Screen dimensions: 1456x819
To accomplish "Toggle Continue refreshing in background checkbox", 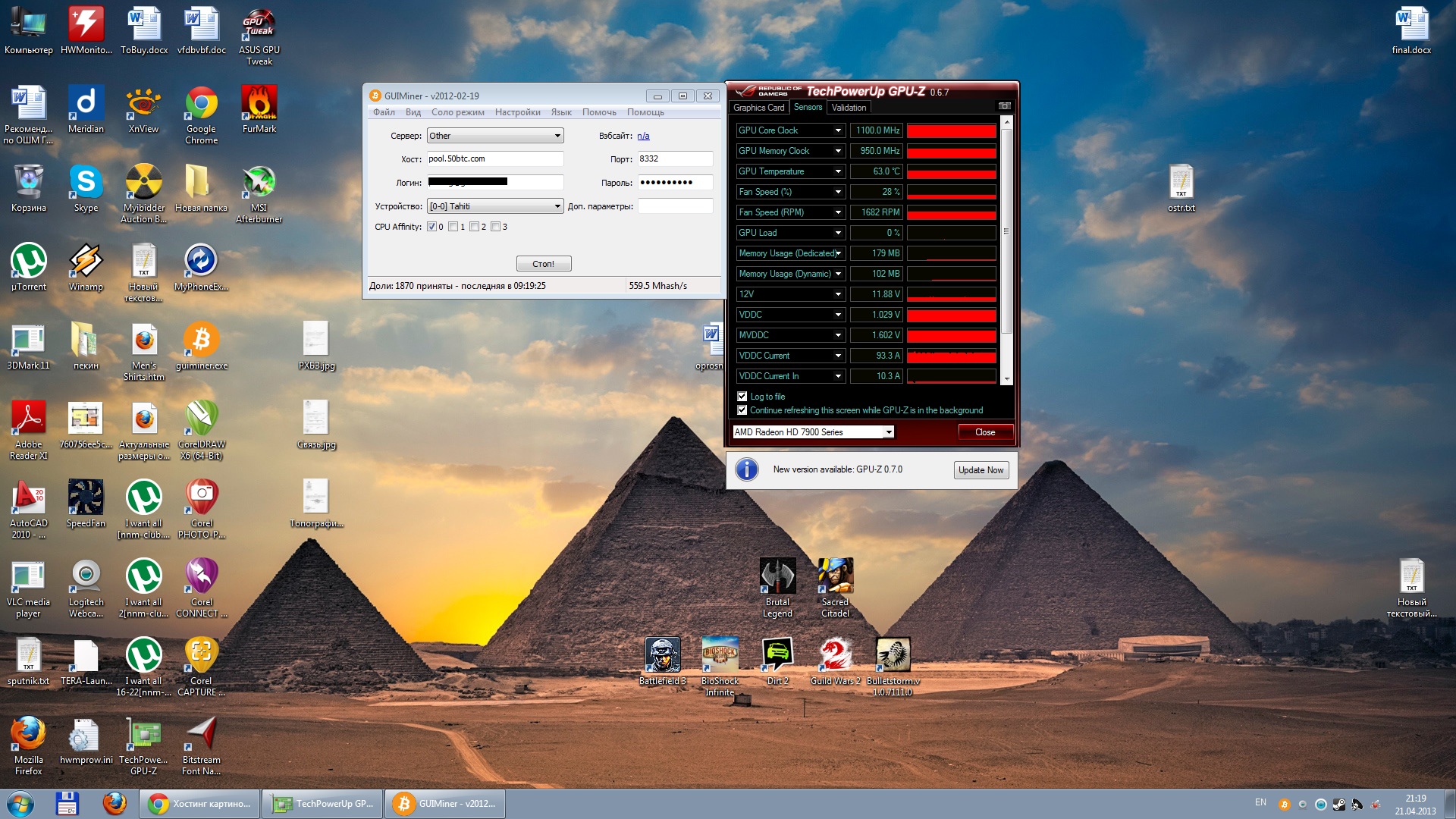I will click(742, 410).
